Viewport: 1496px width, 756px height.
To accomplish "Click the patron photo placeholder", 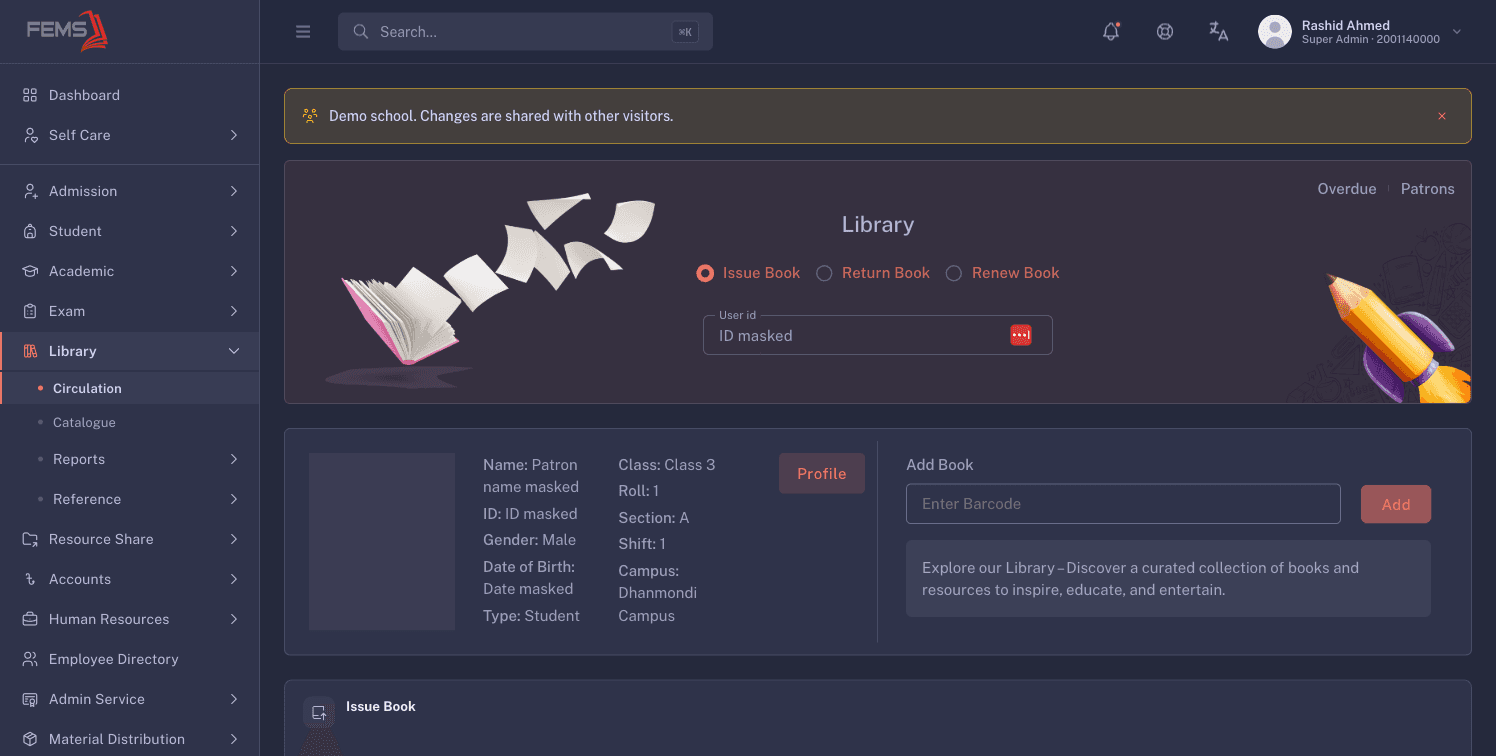I will pos(382,542).
